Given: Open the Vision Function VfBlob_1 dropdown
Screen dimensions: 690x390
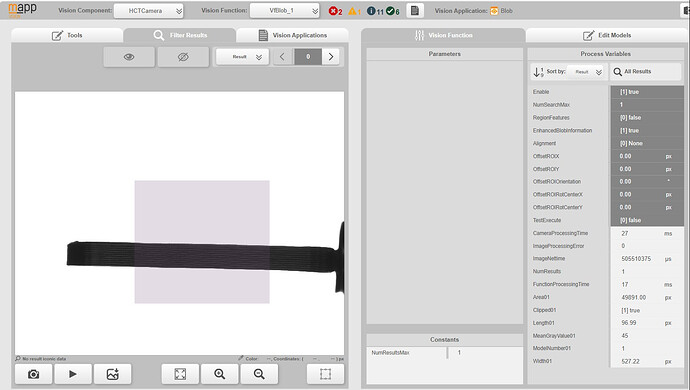Looking at the screenshot, I should (x=284, y=11).
